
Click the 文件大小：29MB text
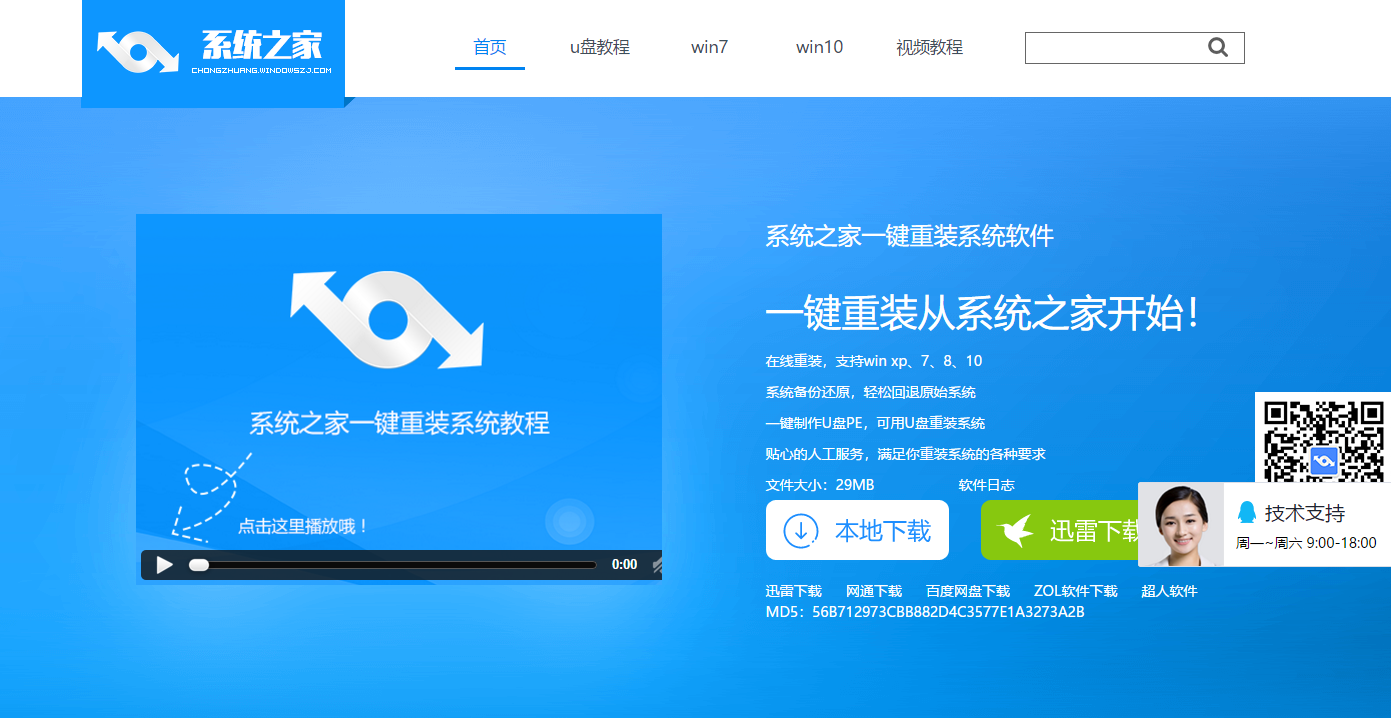pyautogui.click(x=820, y=485)
